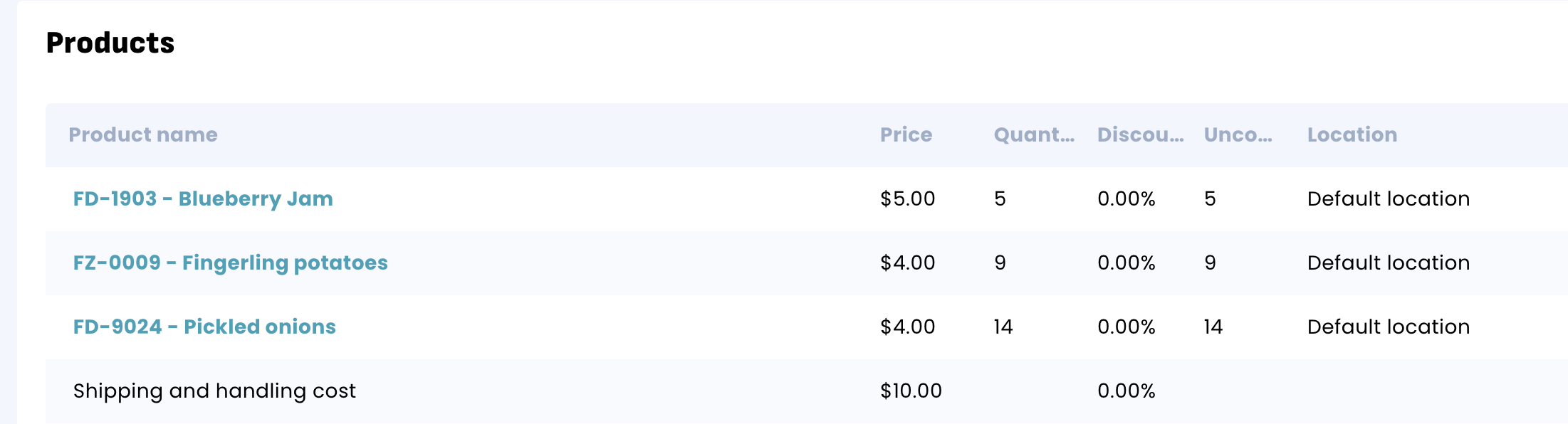Click Default location in the Pickled onions row

tap(1388, 327)
